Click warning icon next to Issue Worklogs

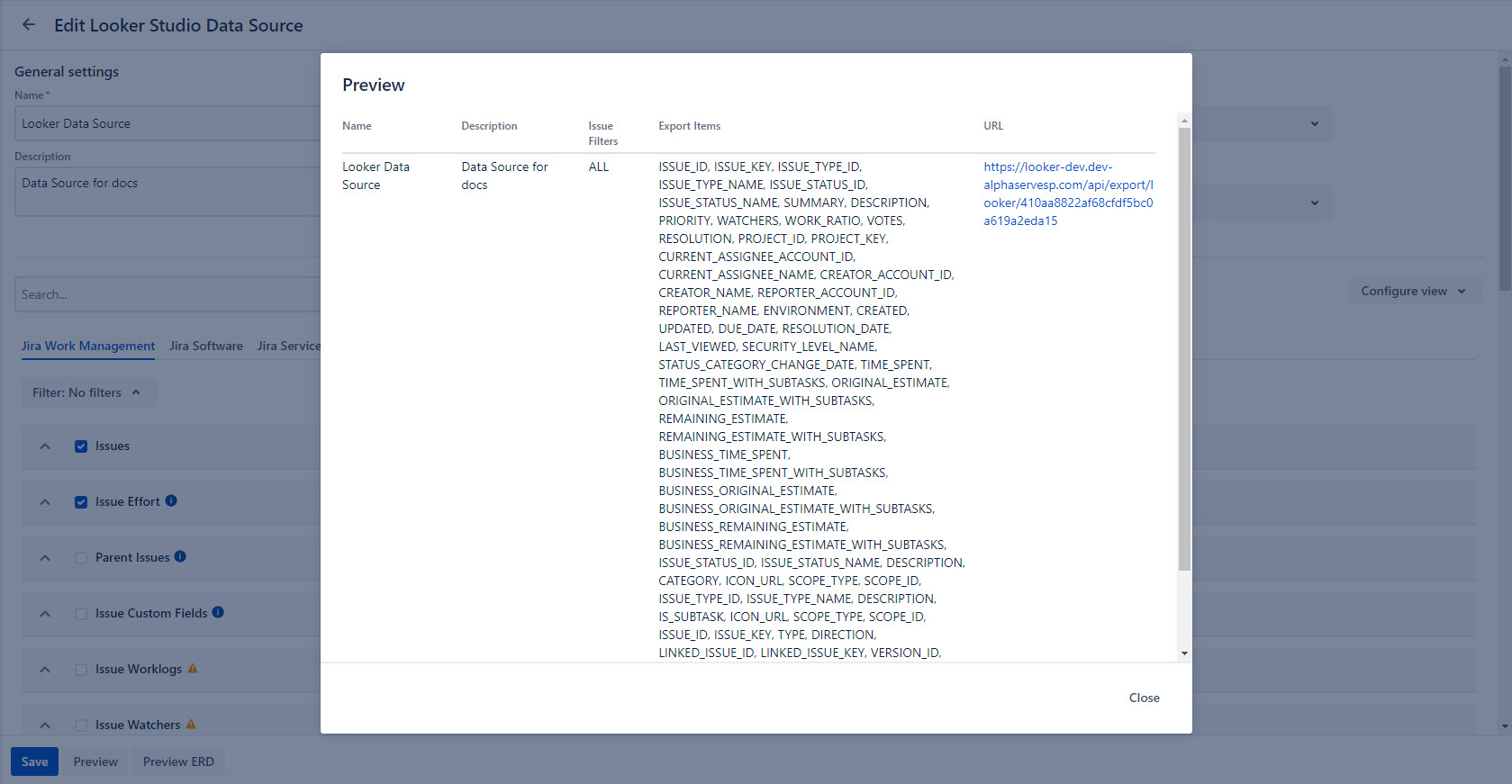point(193,669)
